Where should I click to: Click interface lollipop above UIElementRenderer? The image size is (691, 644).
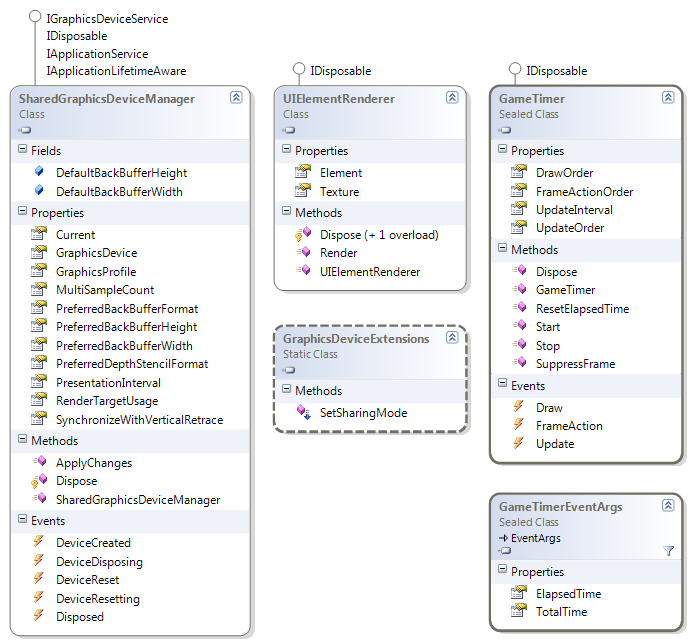click(x=299, y=69)
